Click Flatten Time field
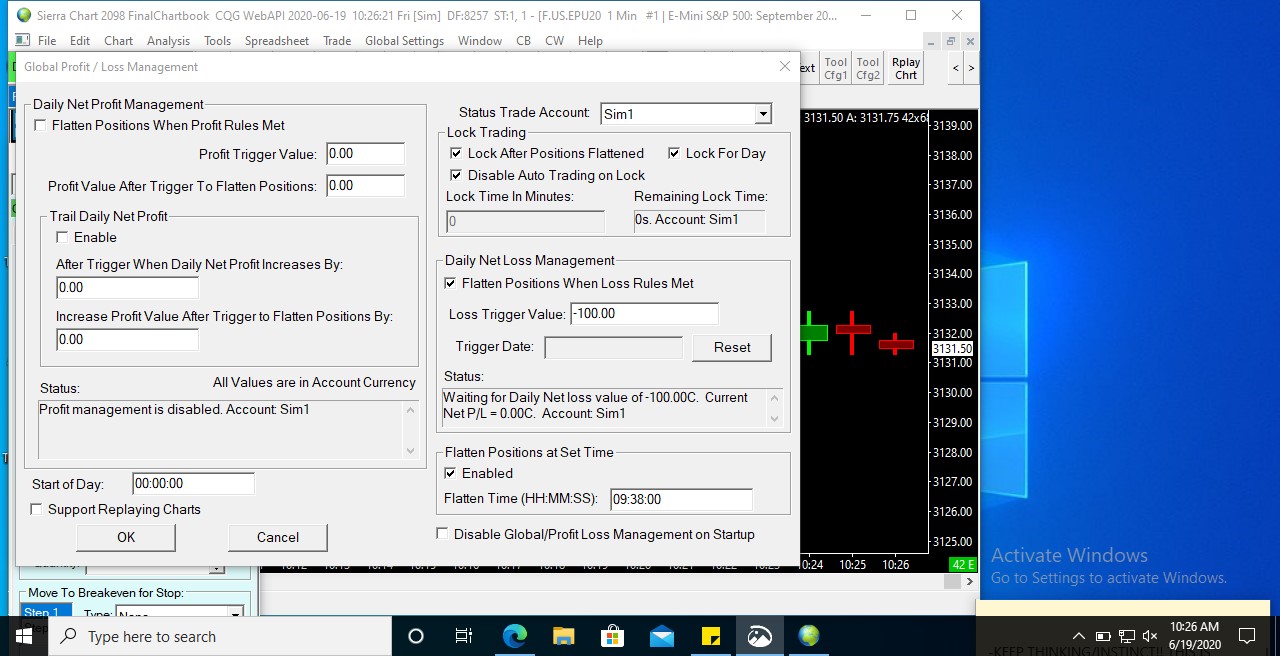This screenshot has width=1280, height=656. (681, 499)
